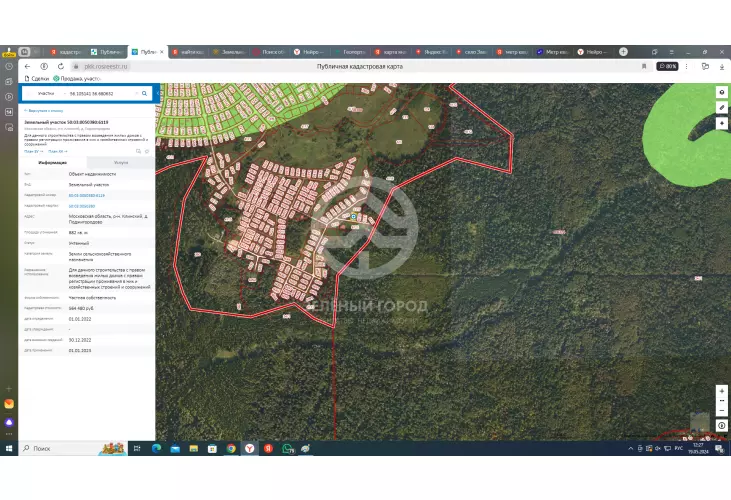Open the sidebar screencast icon
Viewport: 731px width, 500px height.
9,127
